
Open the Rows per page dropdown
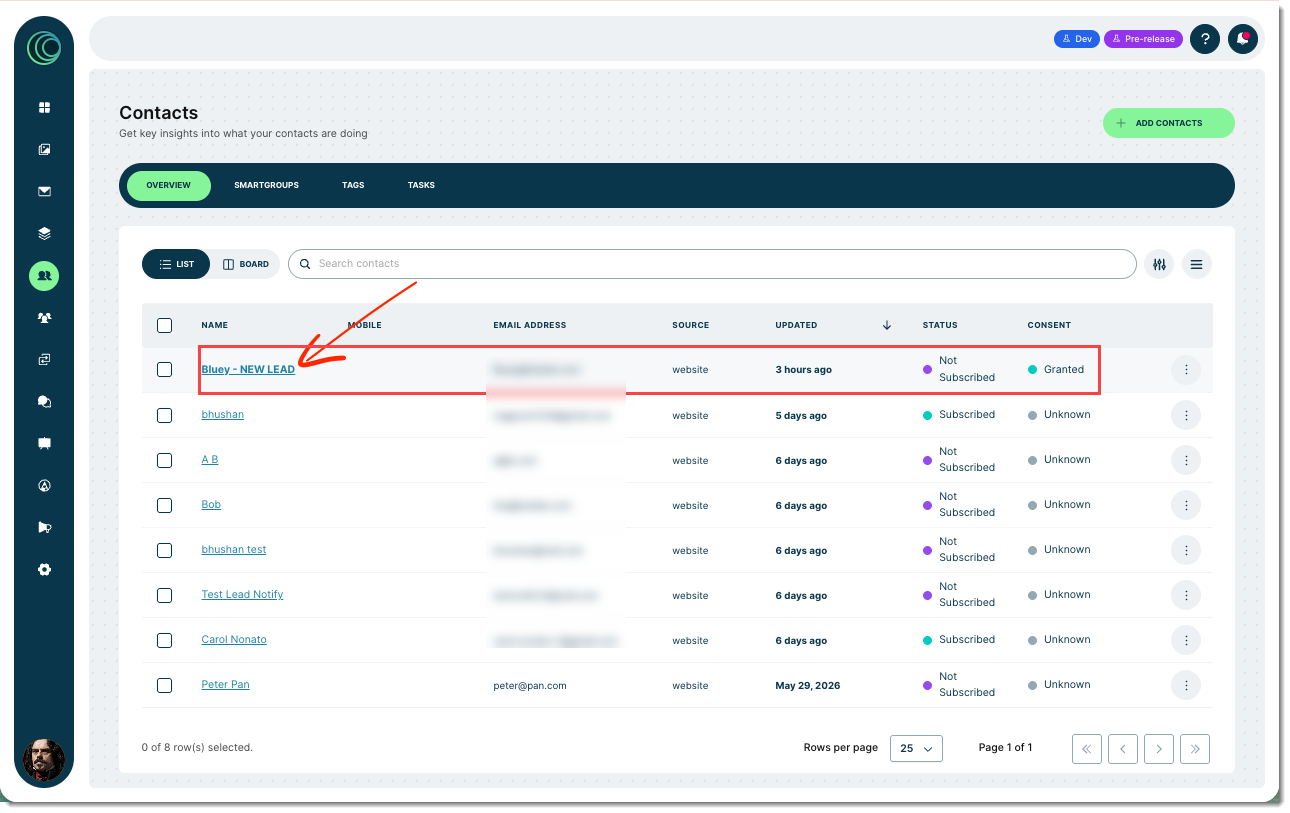[916, 748]
